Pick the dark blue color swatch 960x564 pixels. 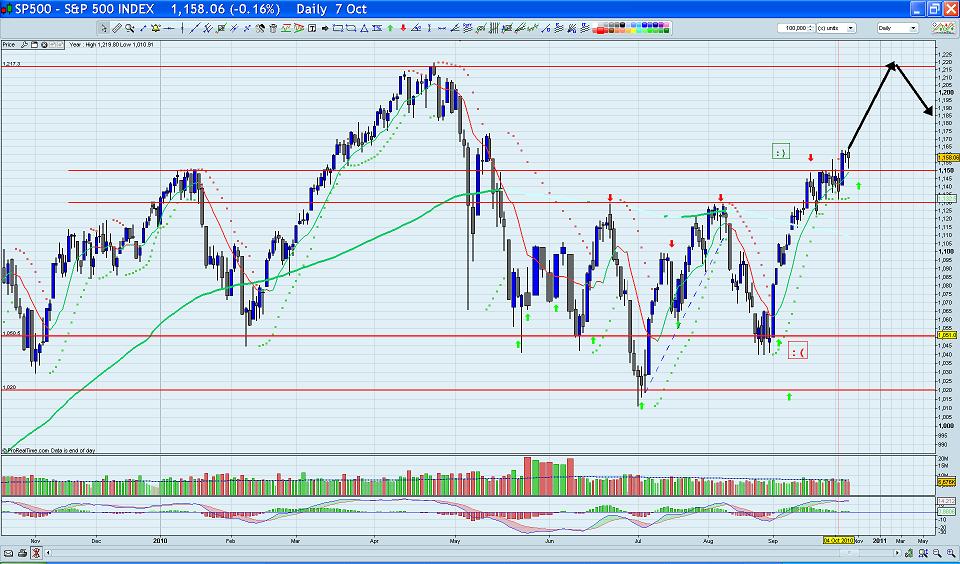point(656,24)
